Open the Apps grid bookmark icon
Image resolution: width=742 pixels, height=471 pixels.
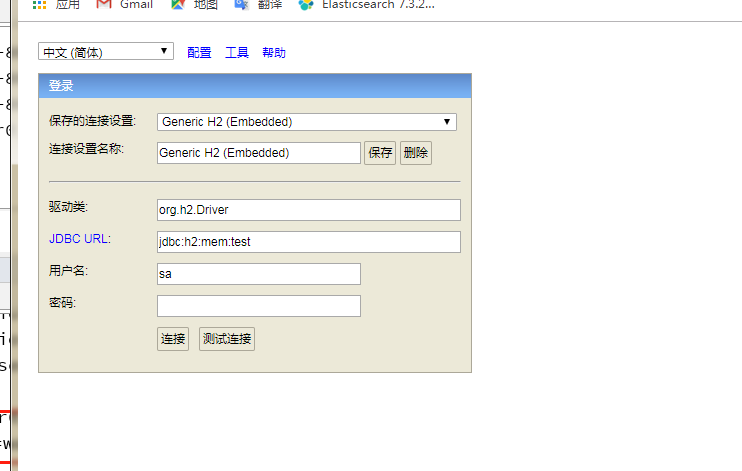coord(39,5)
